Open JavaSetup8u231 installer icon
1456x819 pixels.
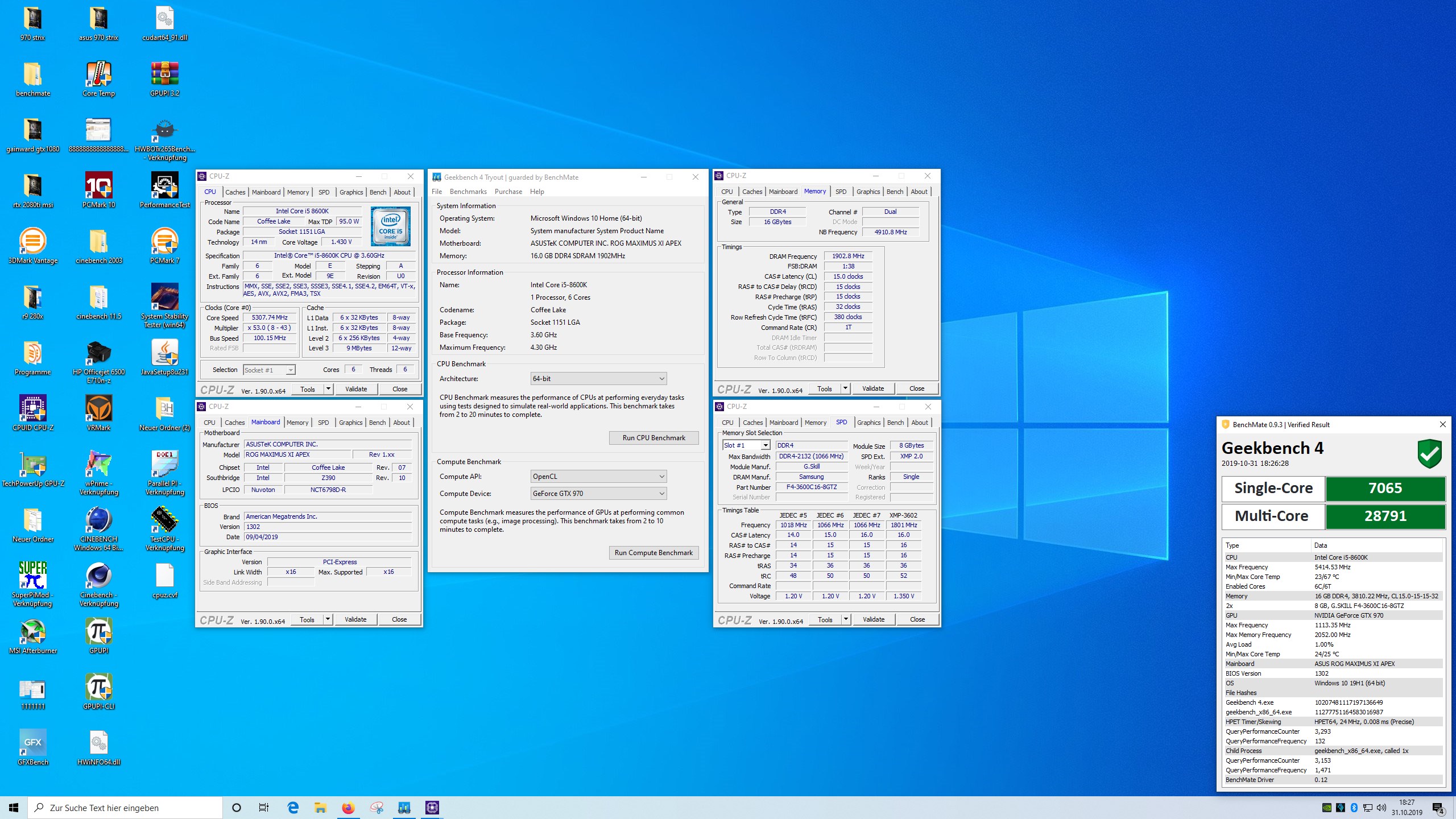pyautogui.click(x=165, y=357)
